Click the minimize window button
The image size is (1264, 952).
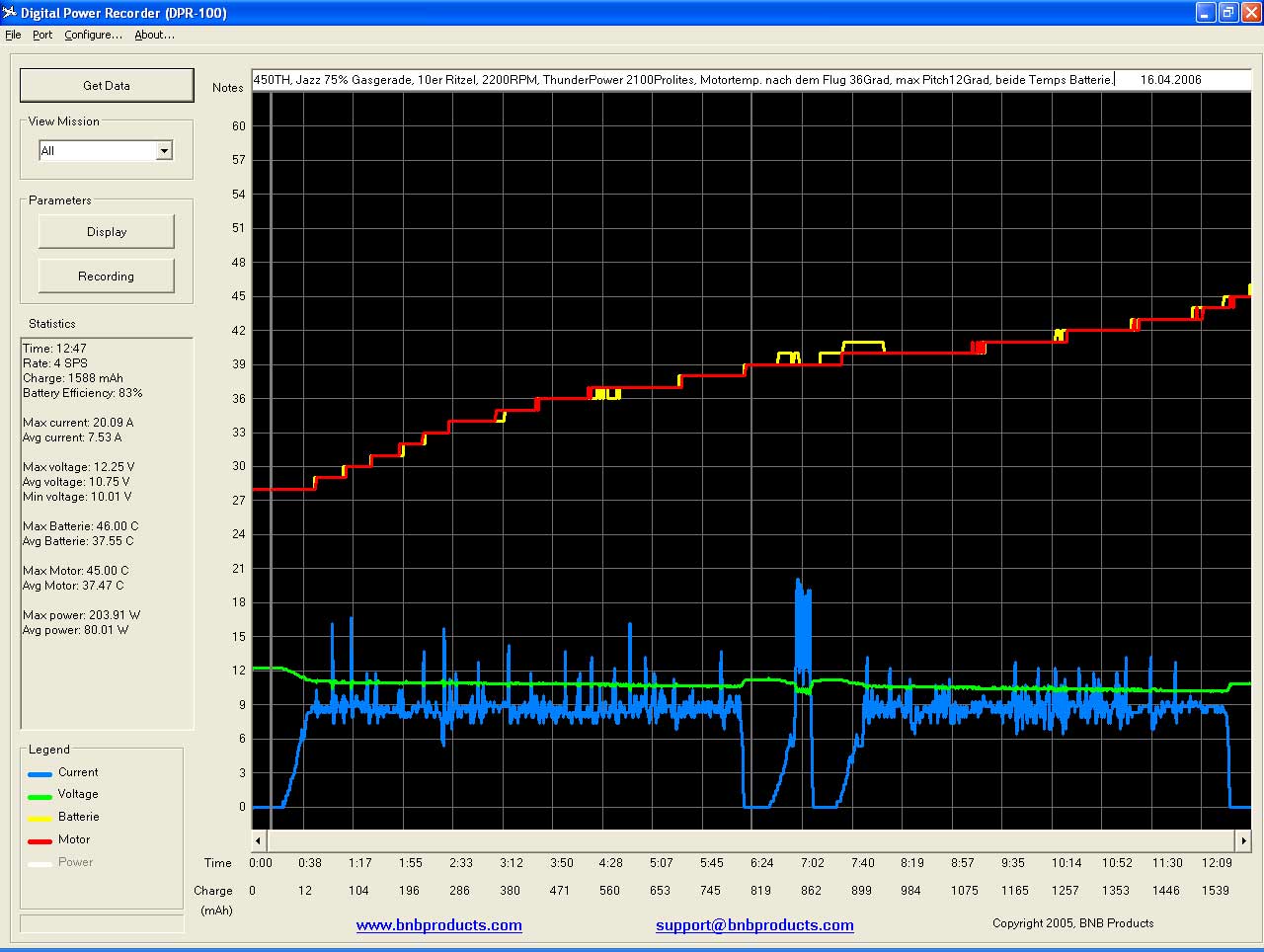[1206, 13]
